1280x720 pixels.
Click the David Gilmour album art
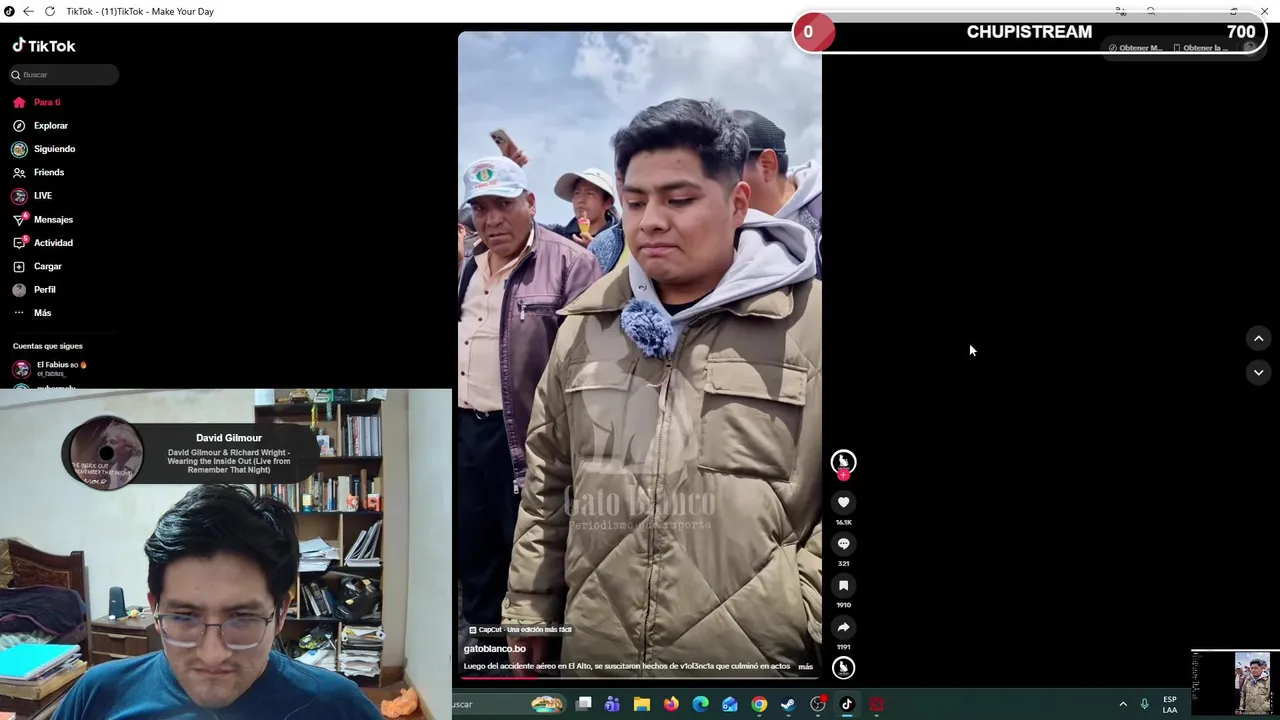pyautogui.click(x=104, y=453)
